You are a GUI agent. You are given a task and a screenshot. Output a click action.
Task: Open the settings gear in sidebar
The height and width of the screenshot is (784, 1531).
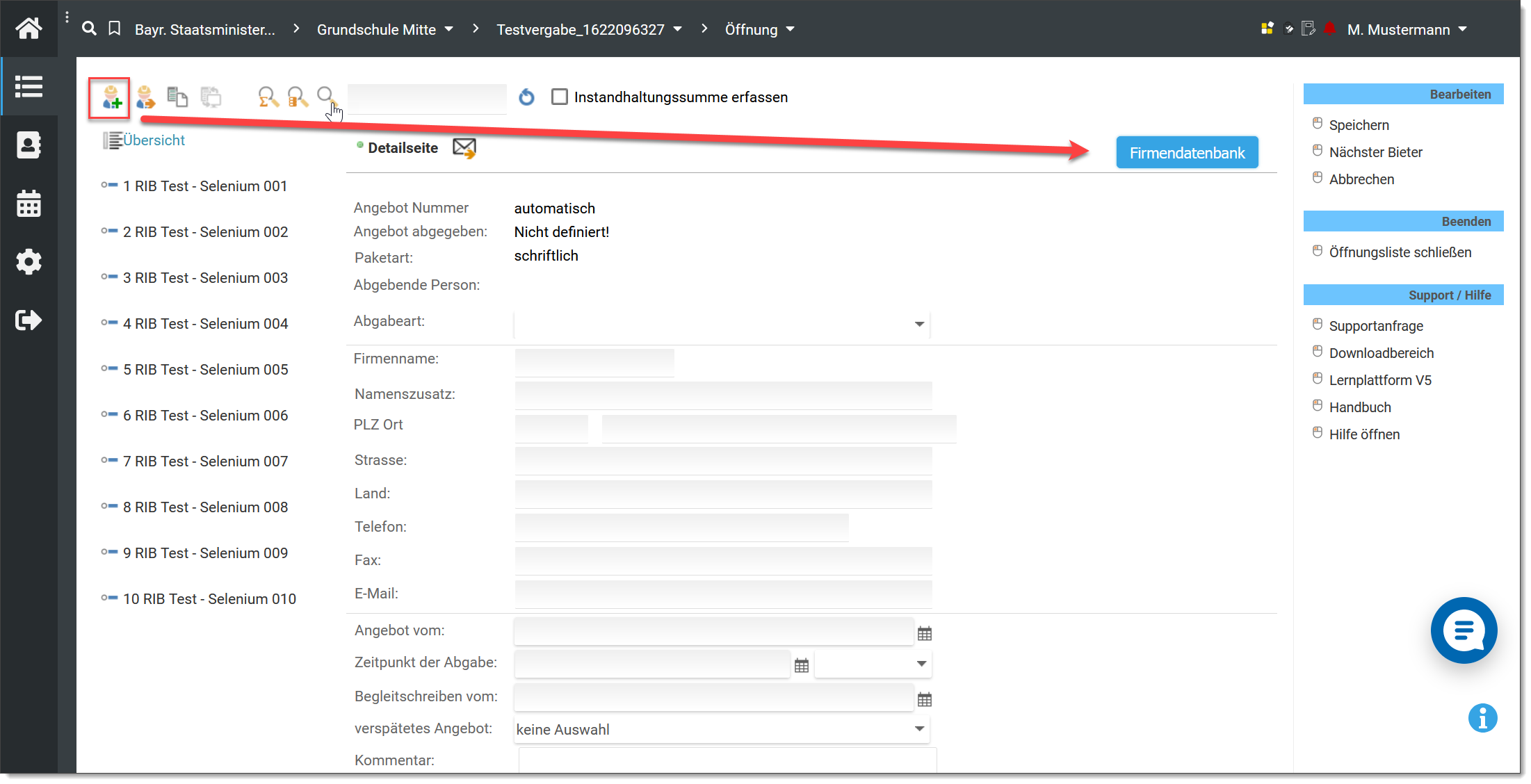pyautogui.click(x=29, y=262)
